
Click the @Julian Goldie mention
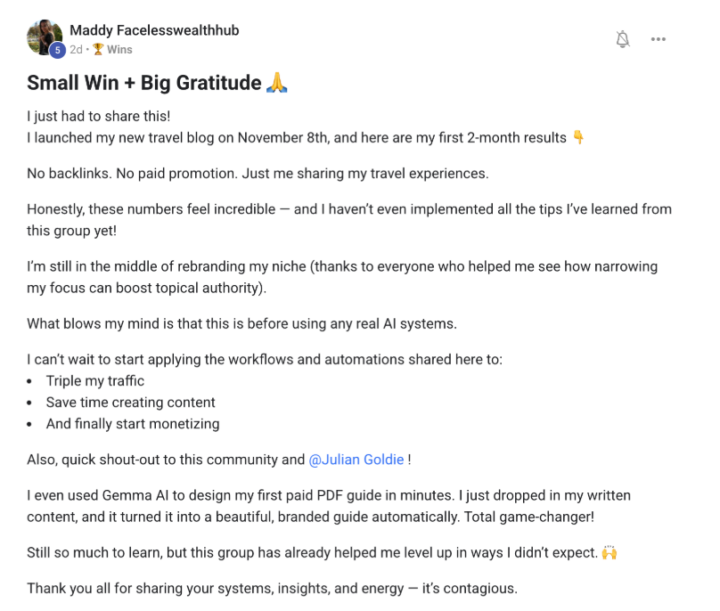point(357,460)
